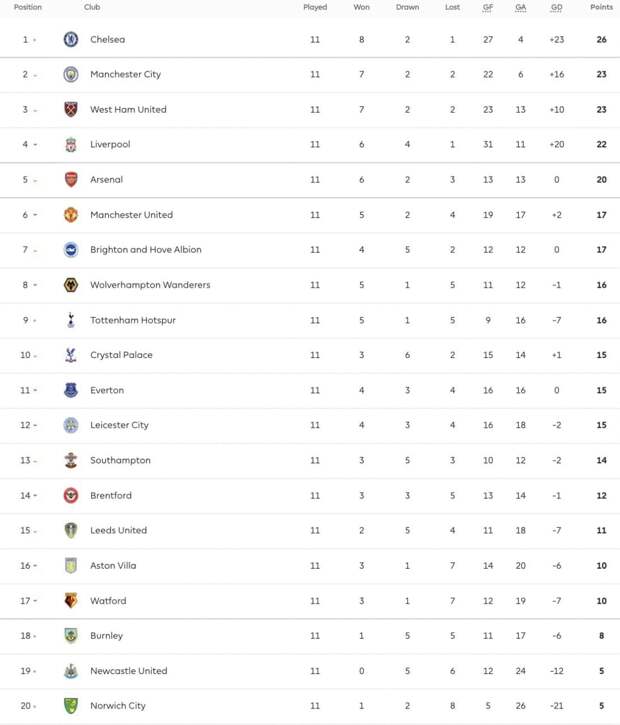Sort by the GF column header
Viewport: 620px width, 725px height.
pos(488,7)
